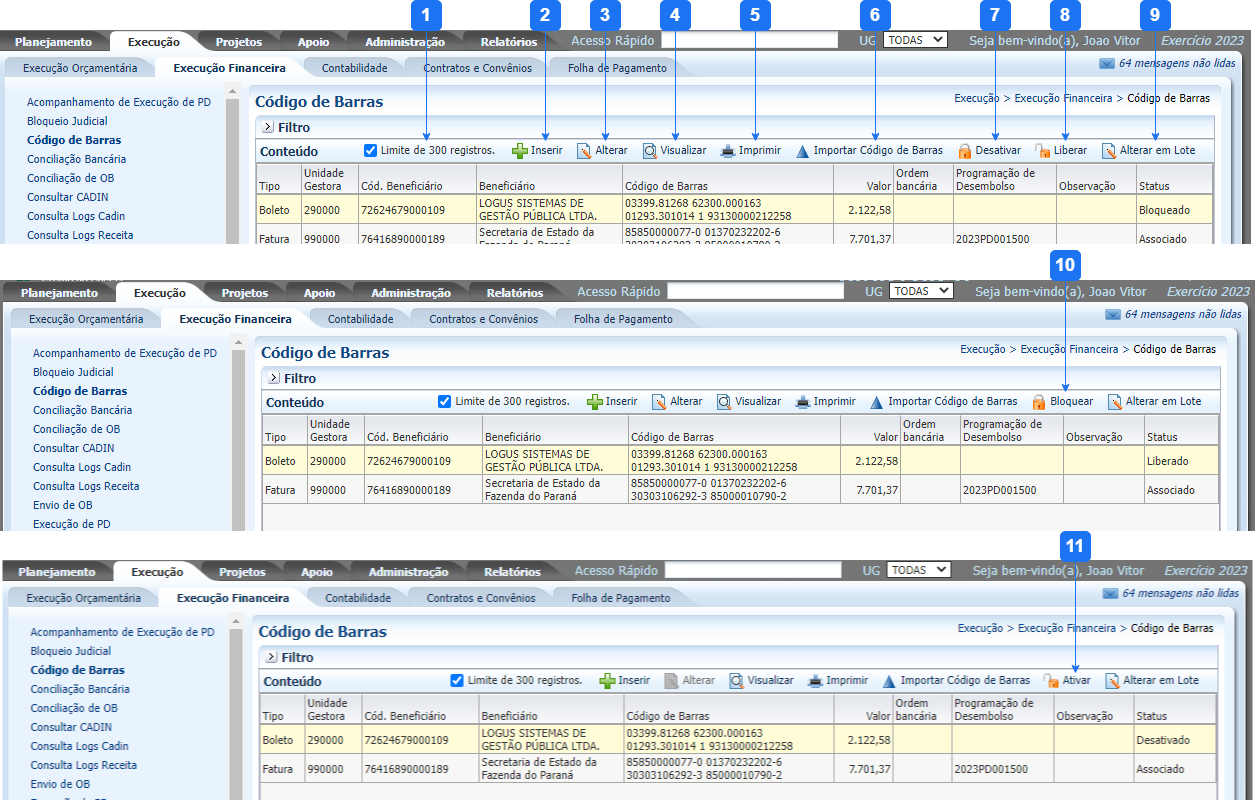Click the Liberar unlock icon in the toolbar

pos(1043,151)
